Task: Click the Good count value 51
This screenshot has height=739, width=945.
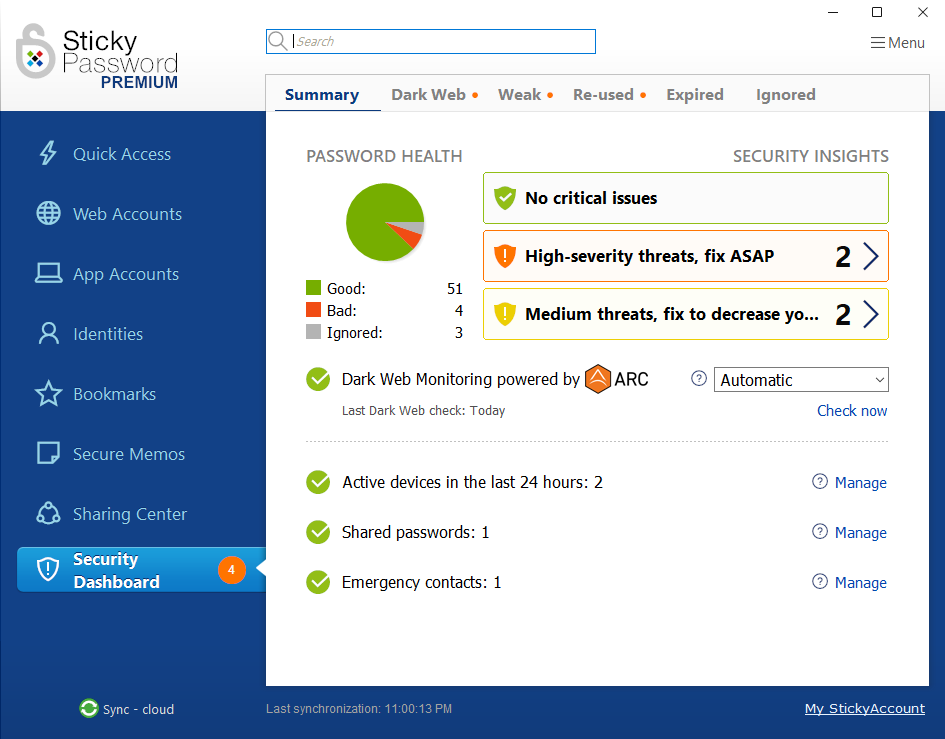Action: (x=454, y=288)
